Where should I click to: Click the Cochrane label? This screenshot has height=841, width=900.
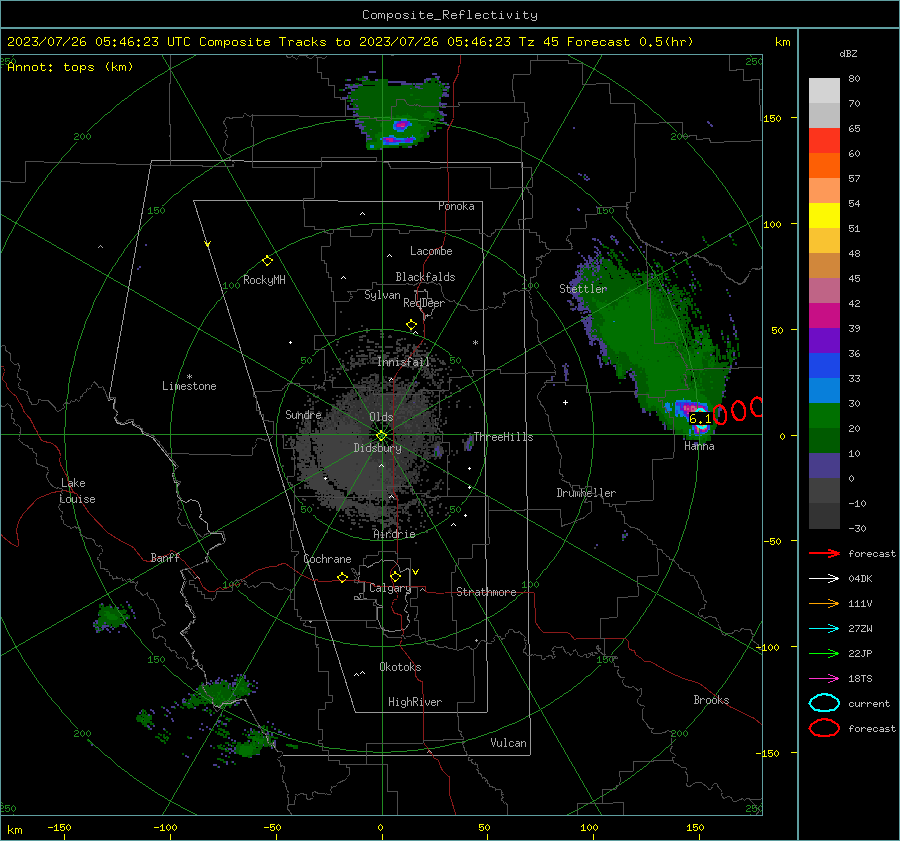click(327, 559)
